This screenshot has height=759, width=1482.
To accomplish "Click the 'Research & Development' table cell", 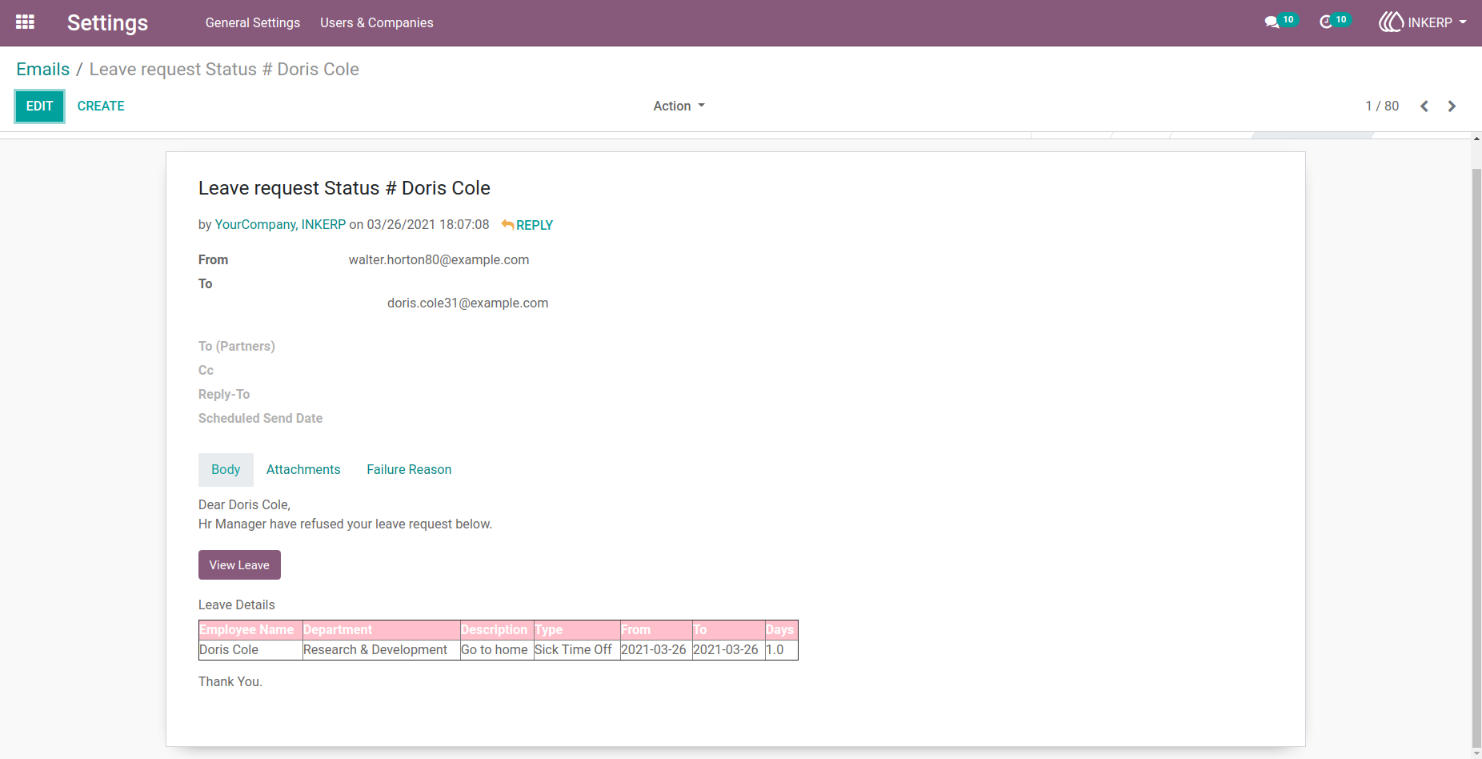I will pyautogui.click(x=380, y=650).
